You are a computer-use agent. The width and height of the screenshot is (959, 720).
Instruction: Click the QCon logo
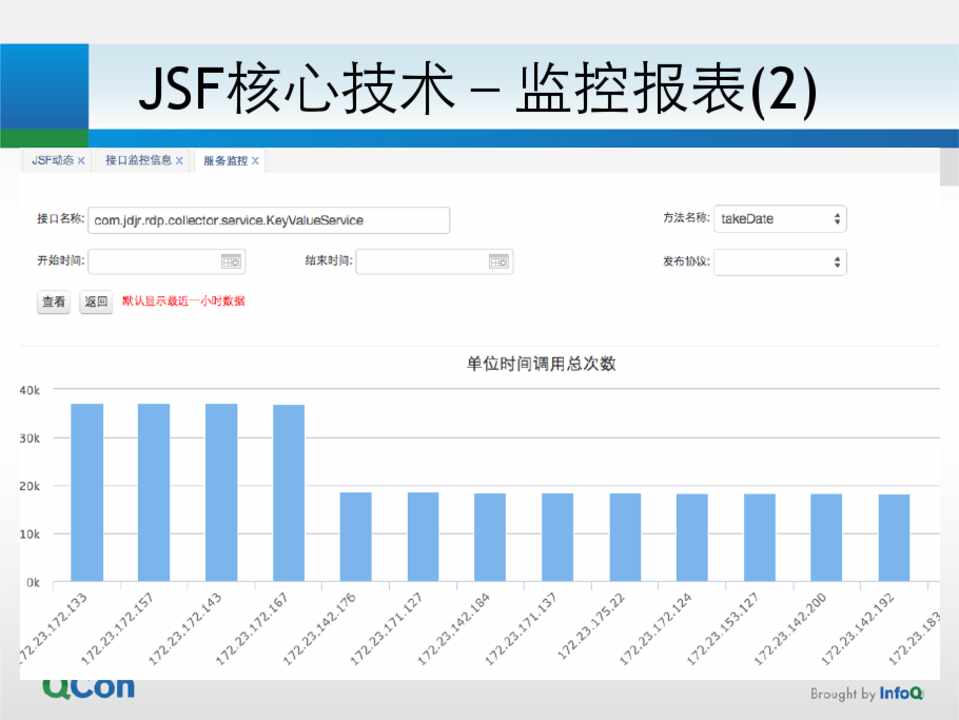tap(88, 688)
